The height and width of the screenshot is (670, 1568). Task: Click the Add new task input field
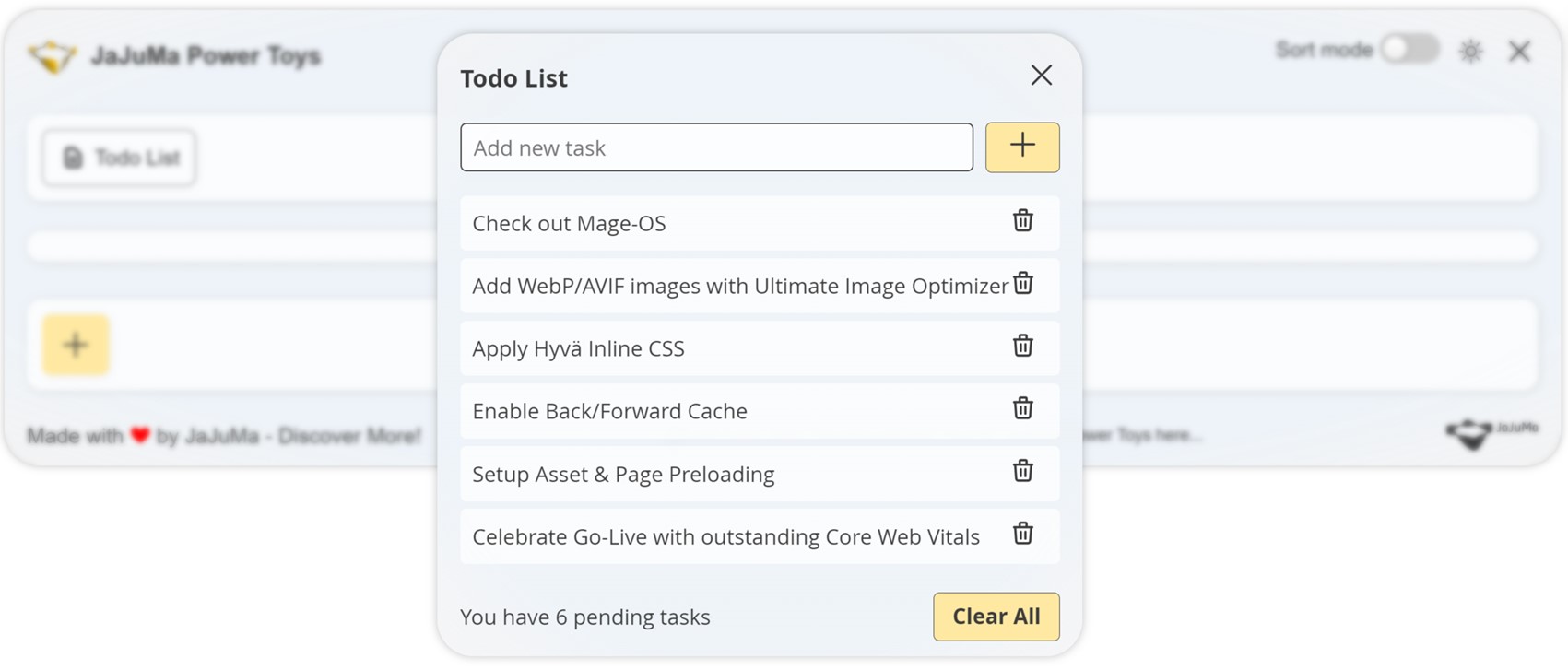point(716,147)
